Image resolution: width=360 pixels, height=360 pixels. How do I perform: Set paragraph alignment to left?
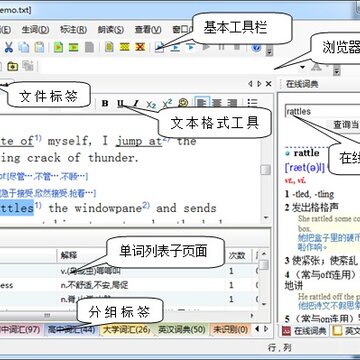(201, 103)
